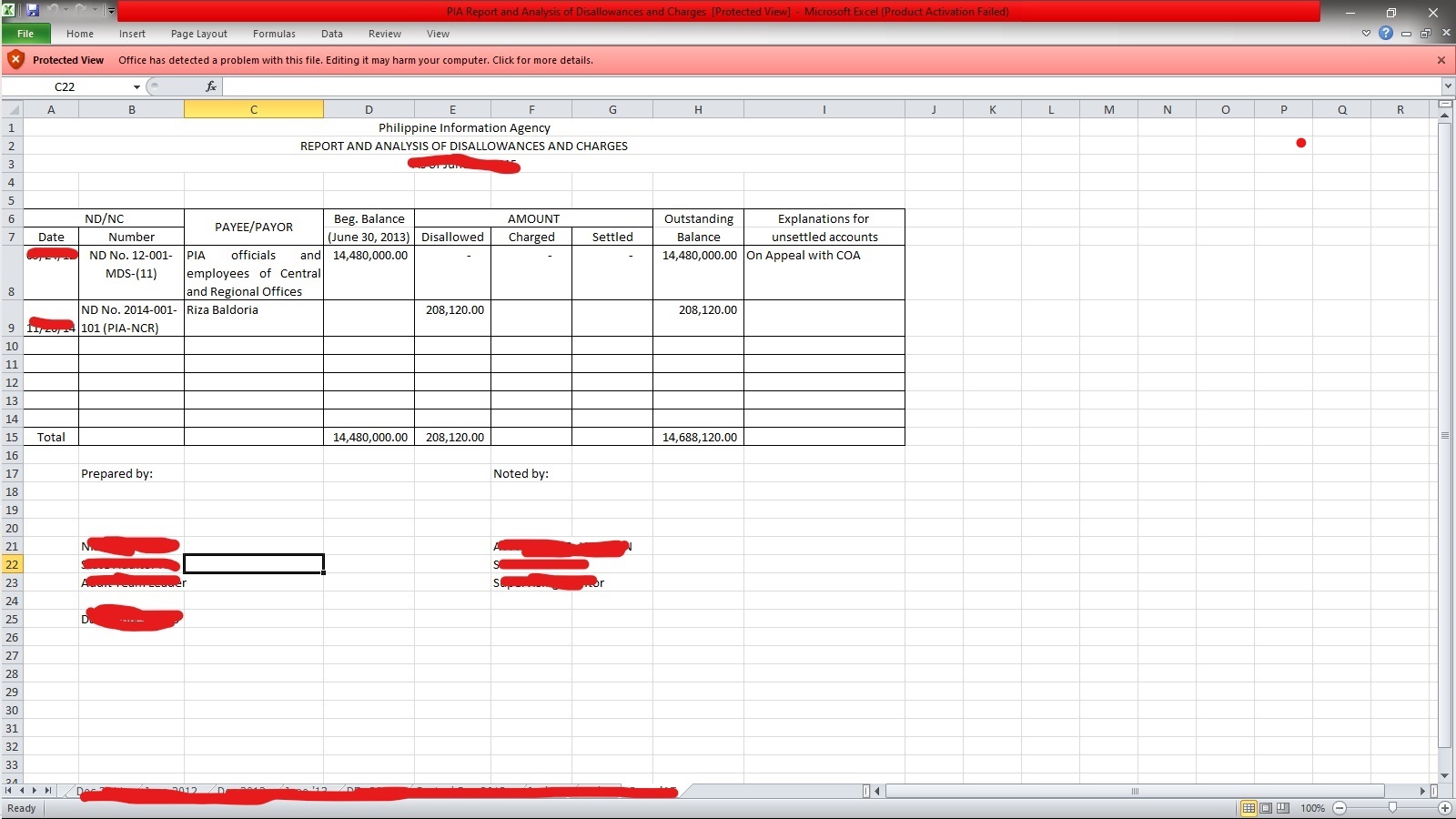
Task: Restore down the workbook window inside Excel
Action: (1426, 34)
